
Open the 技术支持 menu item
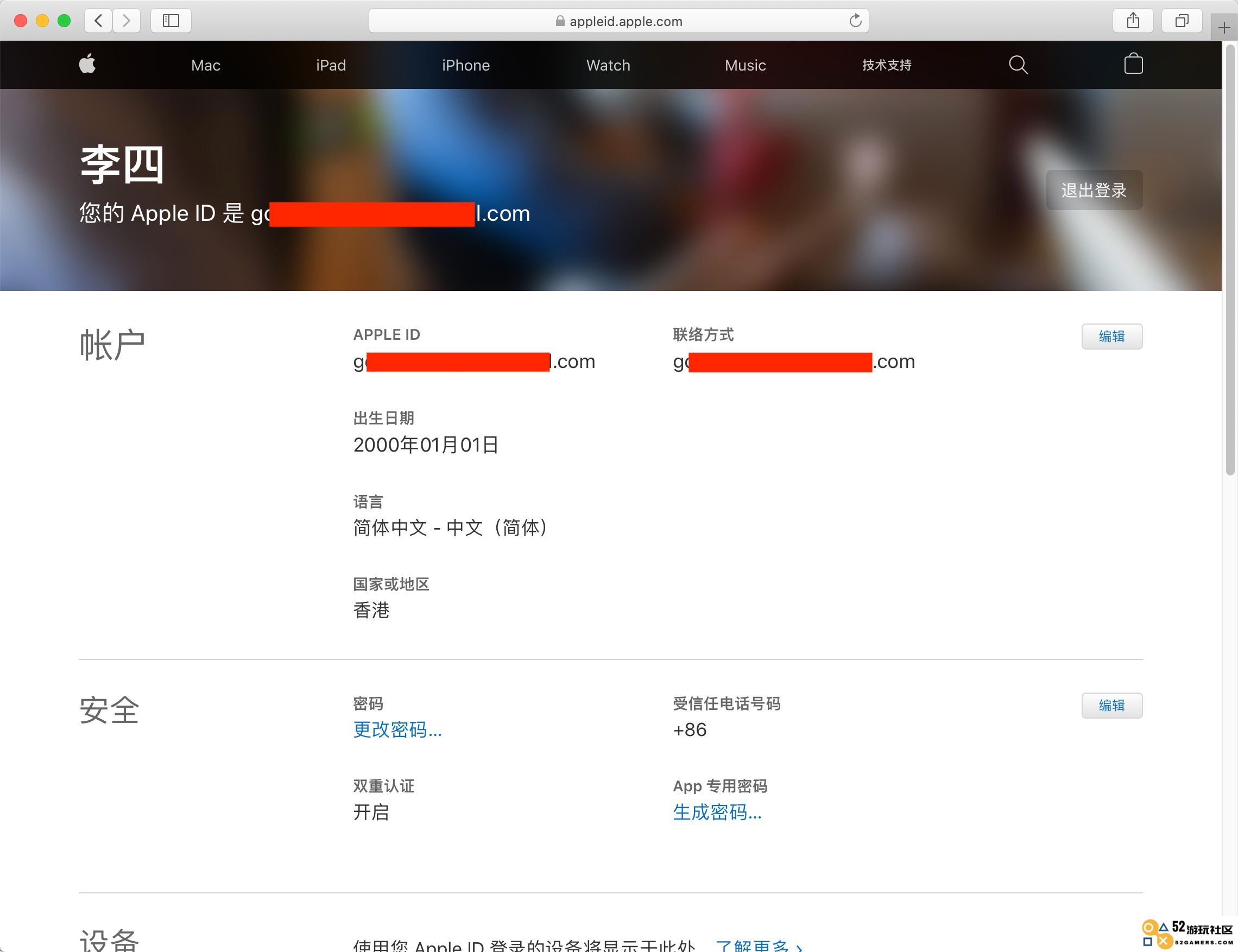click(887, 65)
